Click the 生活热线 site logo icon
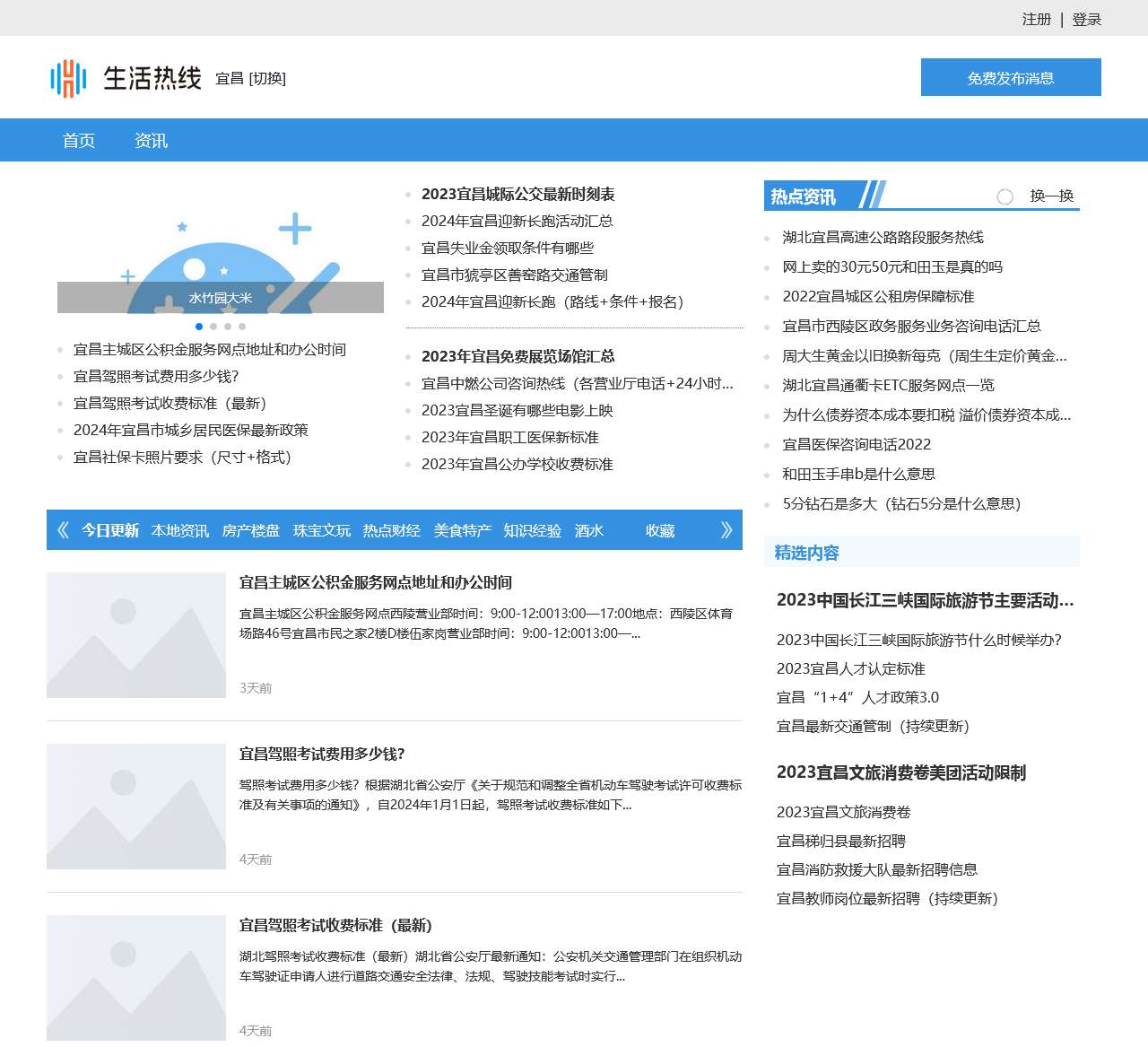 [x=68, y=77]
